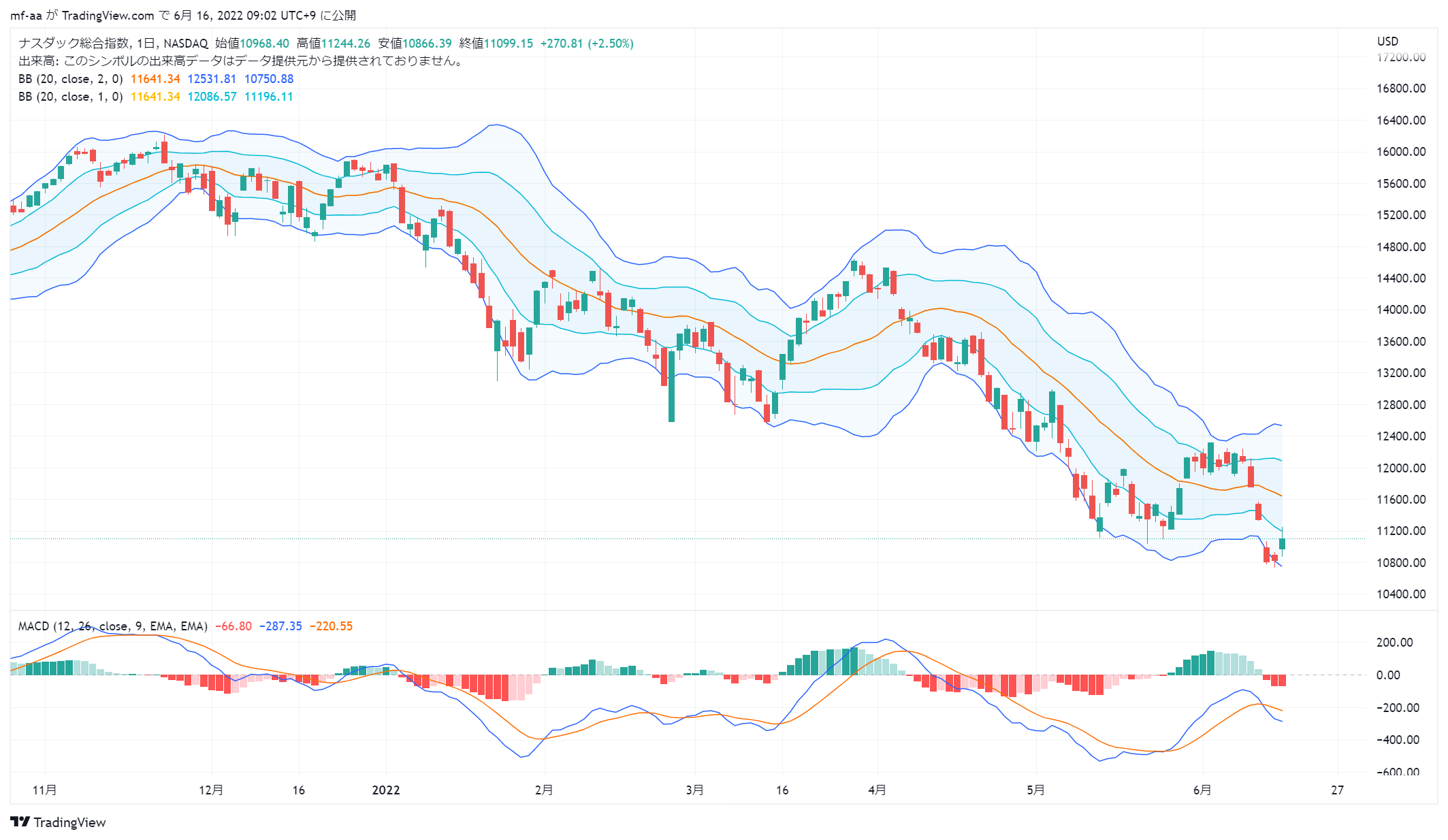Click the MACD (12, 26, close, 9) legend
The height and width of the screenshot is (840, 1448).
113,626
